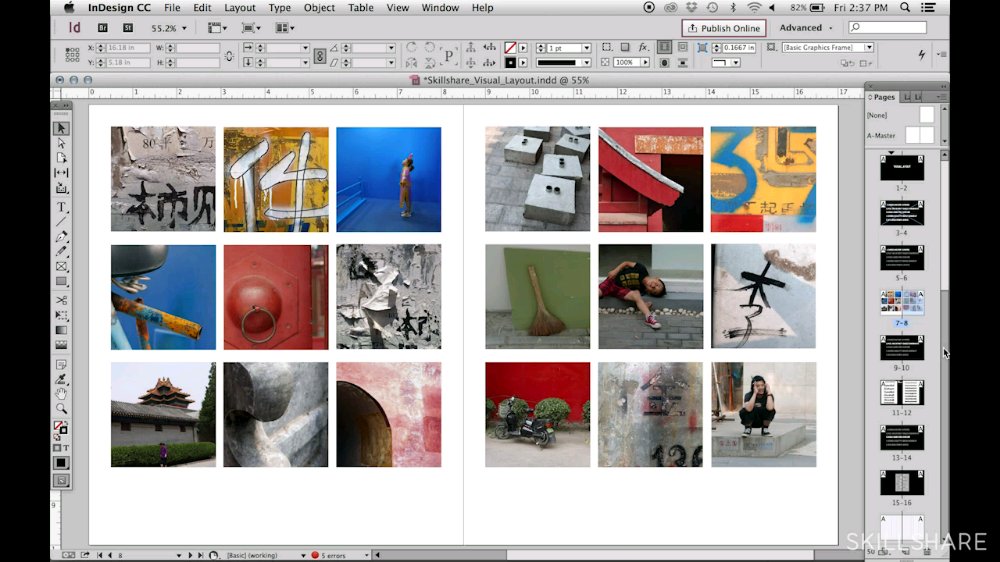Open the Layout menu
This screenshot has width=1000, height=562.
pyautogui.click(x=240, y=8)
